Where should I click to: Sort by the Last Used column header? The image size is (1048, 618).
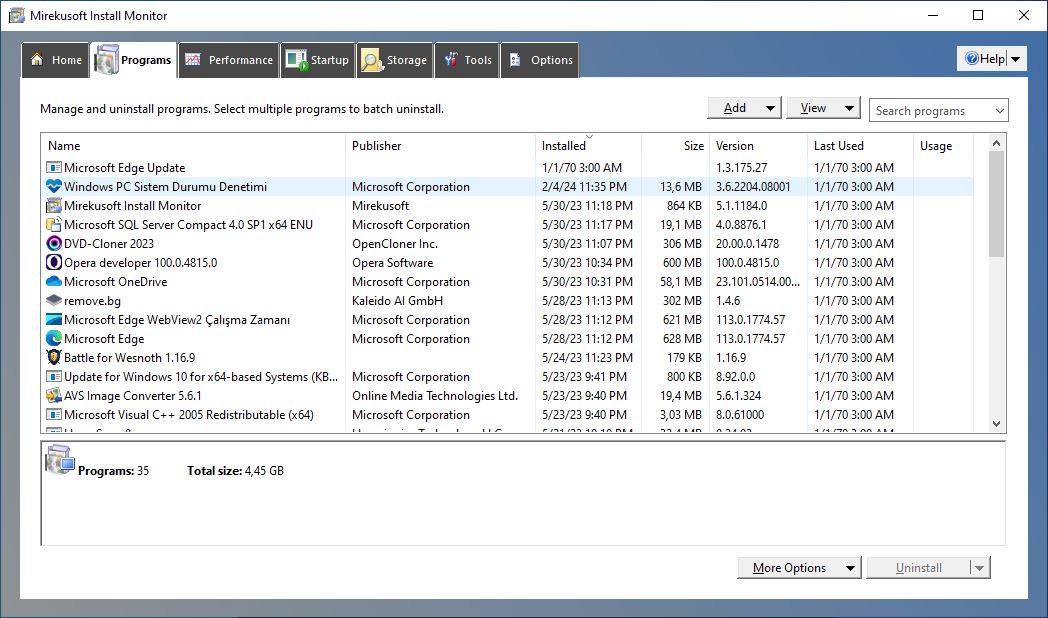click(x=860, y=146)
